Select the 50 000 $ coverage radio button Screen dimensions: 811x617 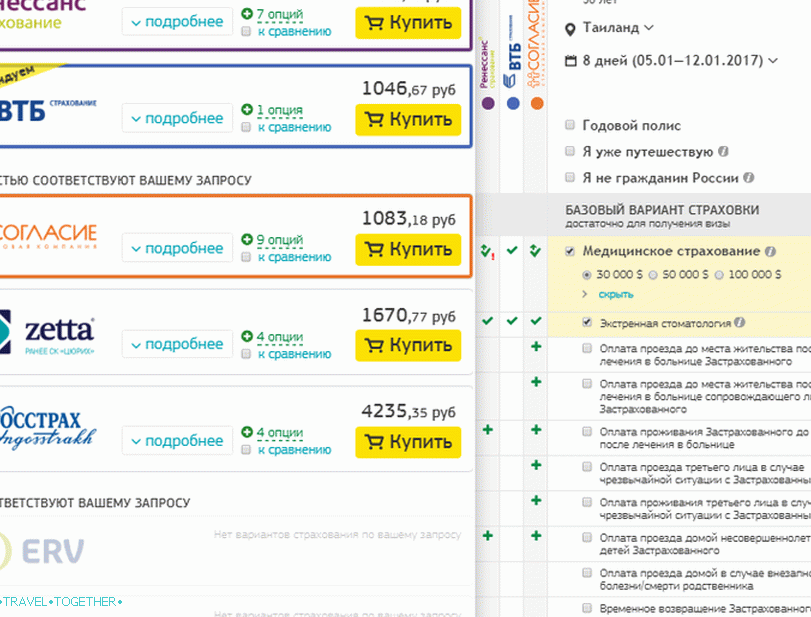click(x=653, y=274)
